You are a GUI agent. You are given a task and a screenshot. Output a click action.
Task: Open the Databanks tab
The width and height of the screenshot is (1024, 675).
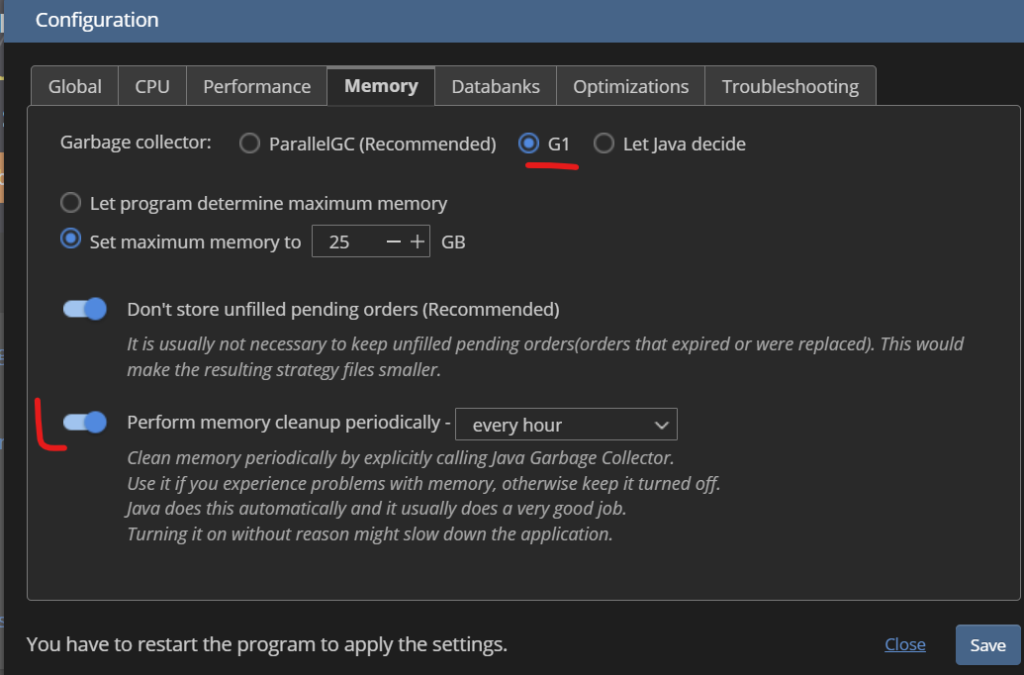495,87
